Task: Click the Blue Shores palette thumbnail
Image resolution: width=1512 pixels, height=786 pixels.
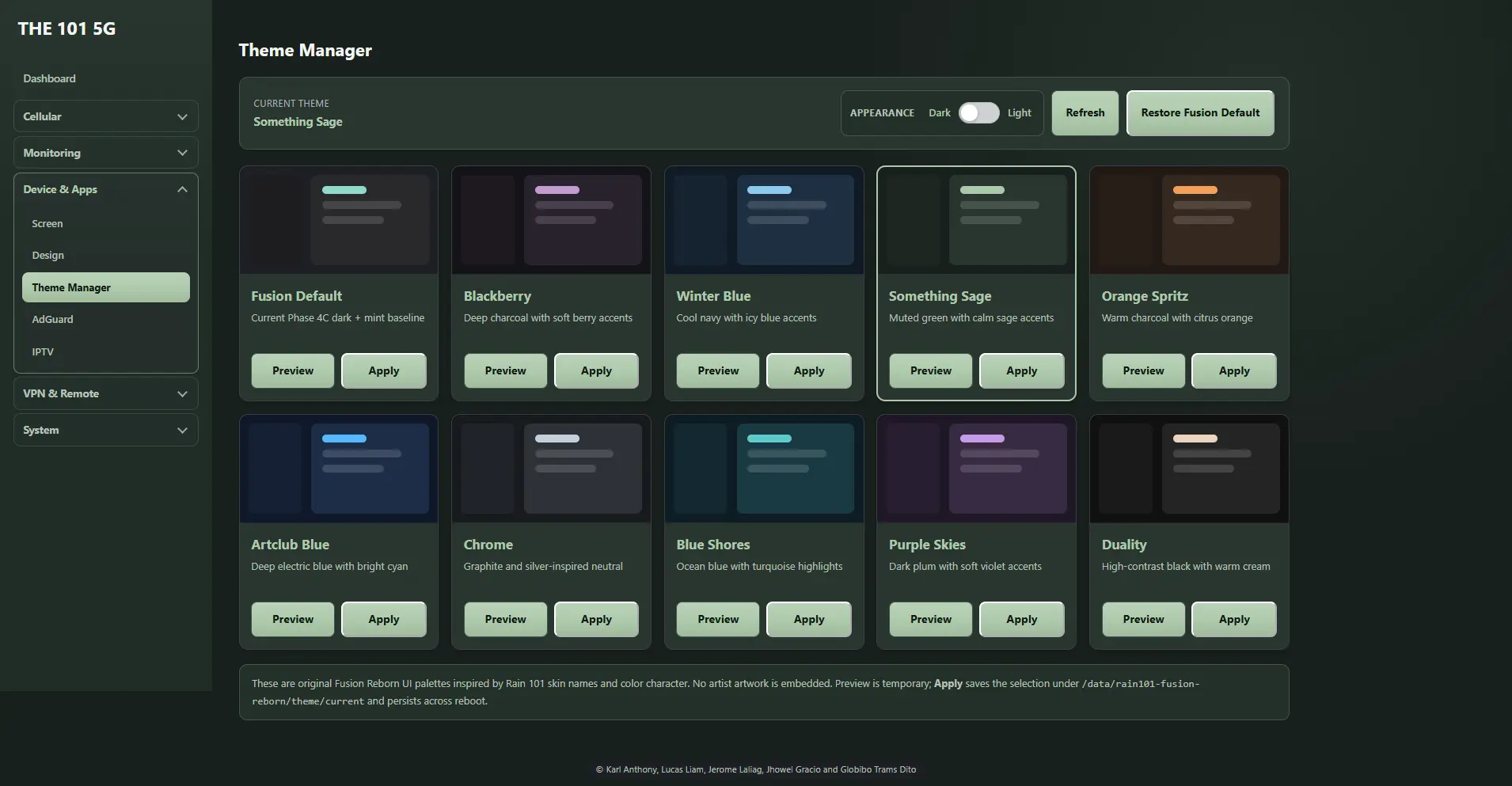Action: 764,469
